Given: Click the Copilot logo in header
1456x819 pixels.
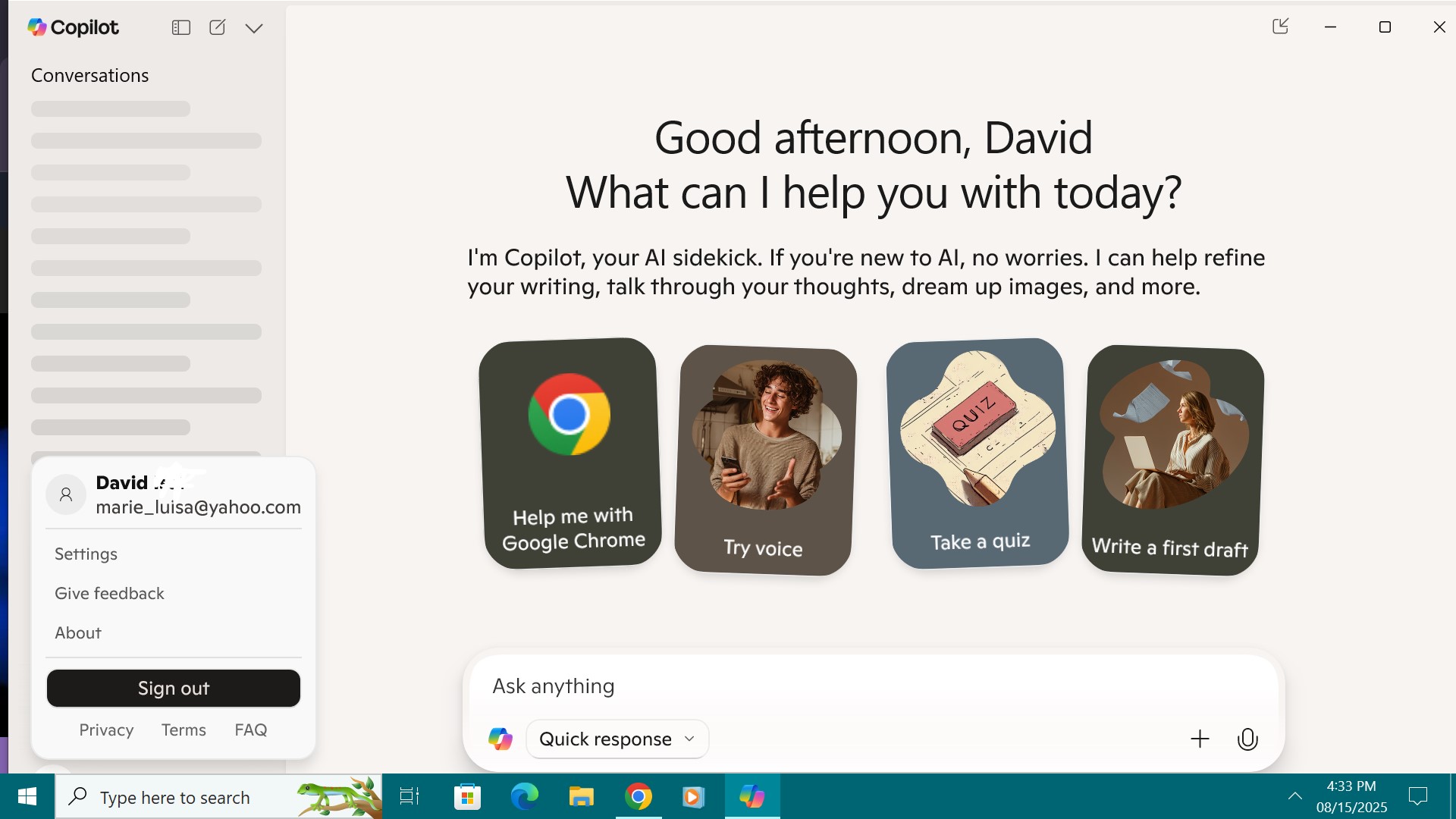Looking at the screenshot, I should [74, 28].
